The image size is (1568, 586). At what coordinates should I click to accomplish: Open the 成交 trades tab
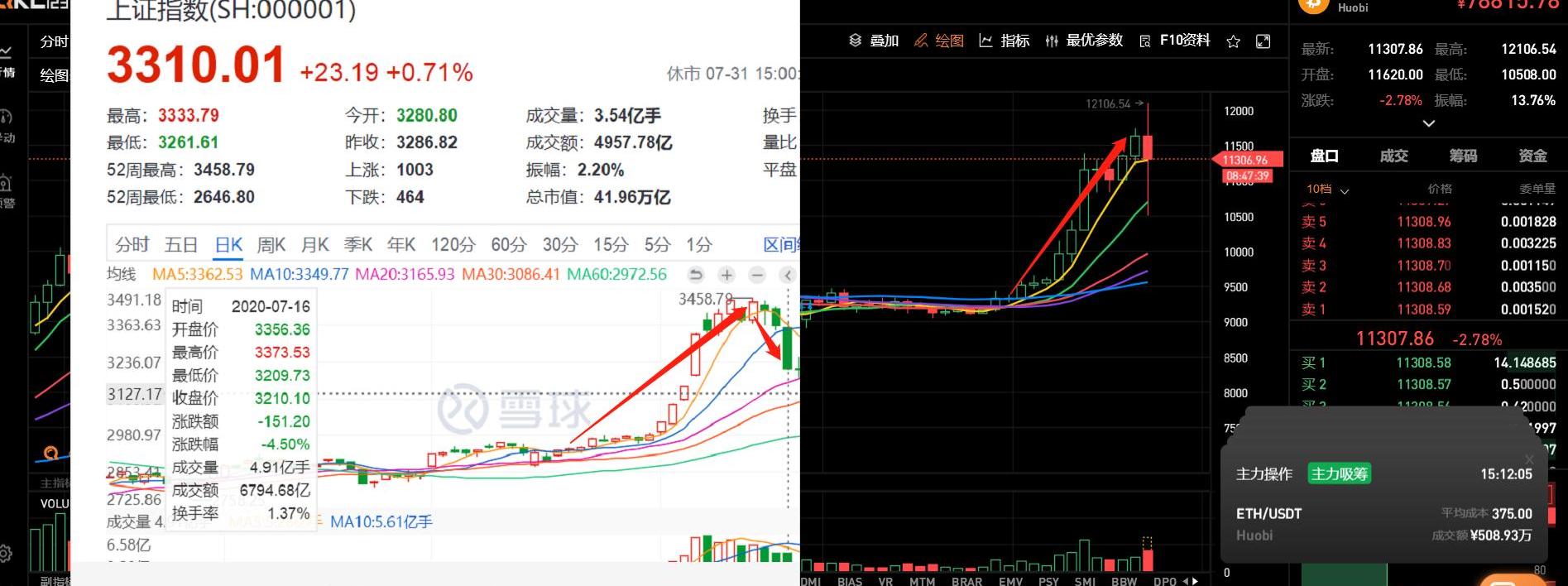click(1393, 156)
